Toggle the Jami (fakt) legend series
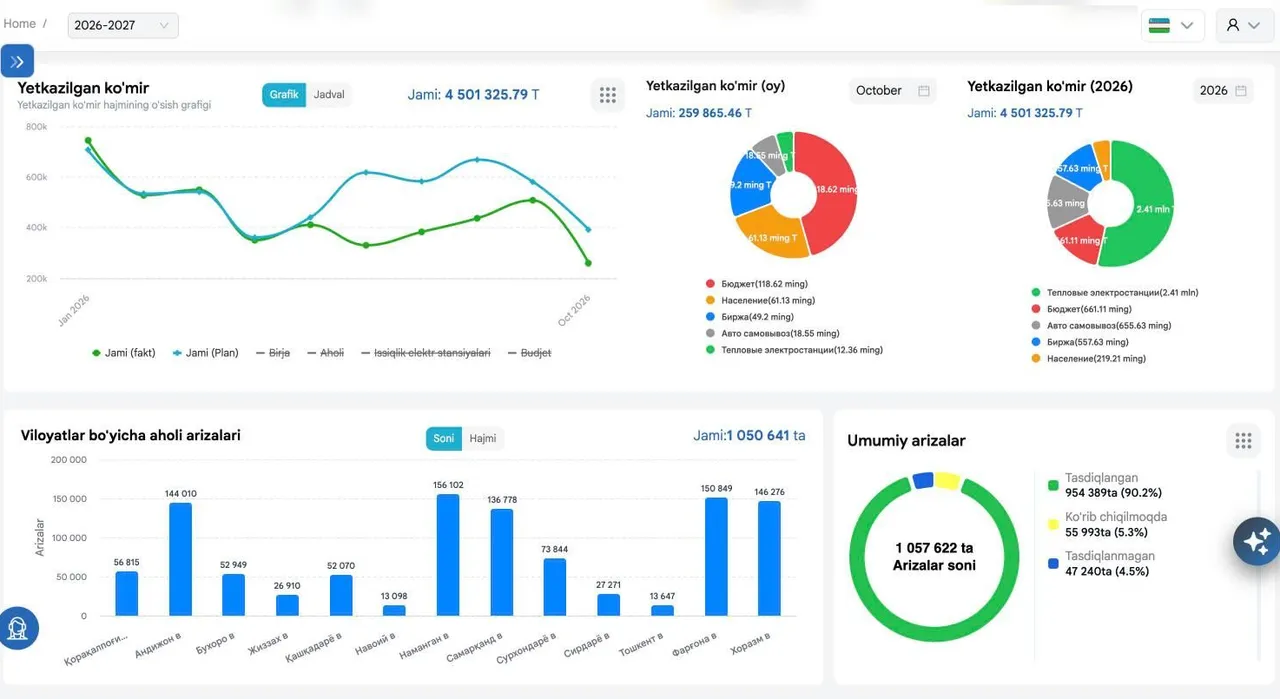 click(x=123, y=353)
